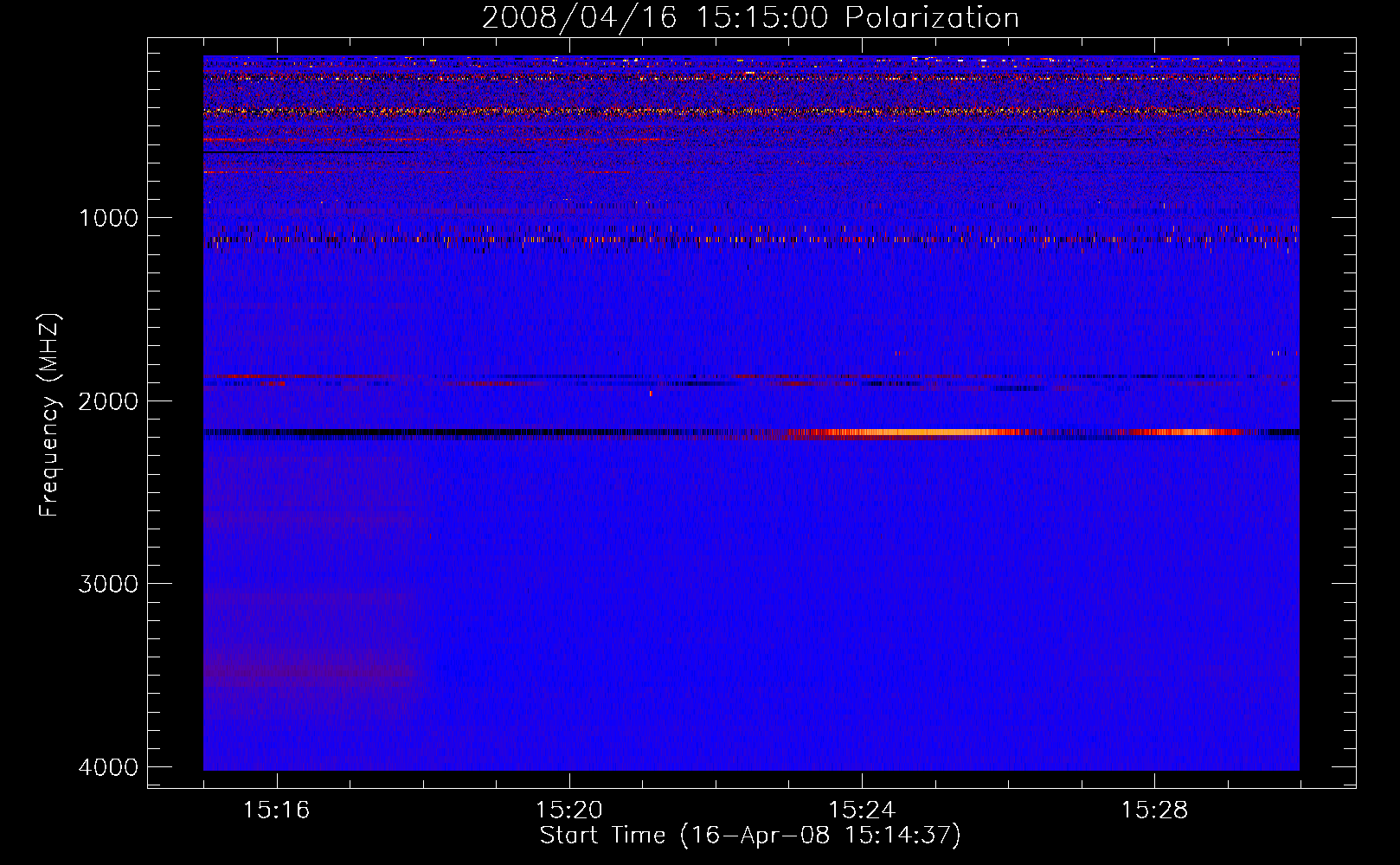Click the 15:24 time tick label
1400x865 pixels.
click(862, 811)
